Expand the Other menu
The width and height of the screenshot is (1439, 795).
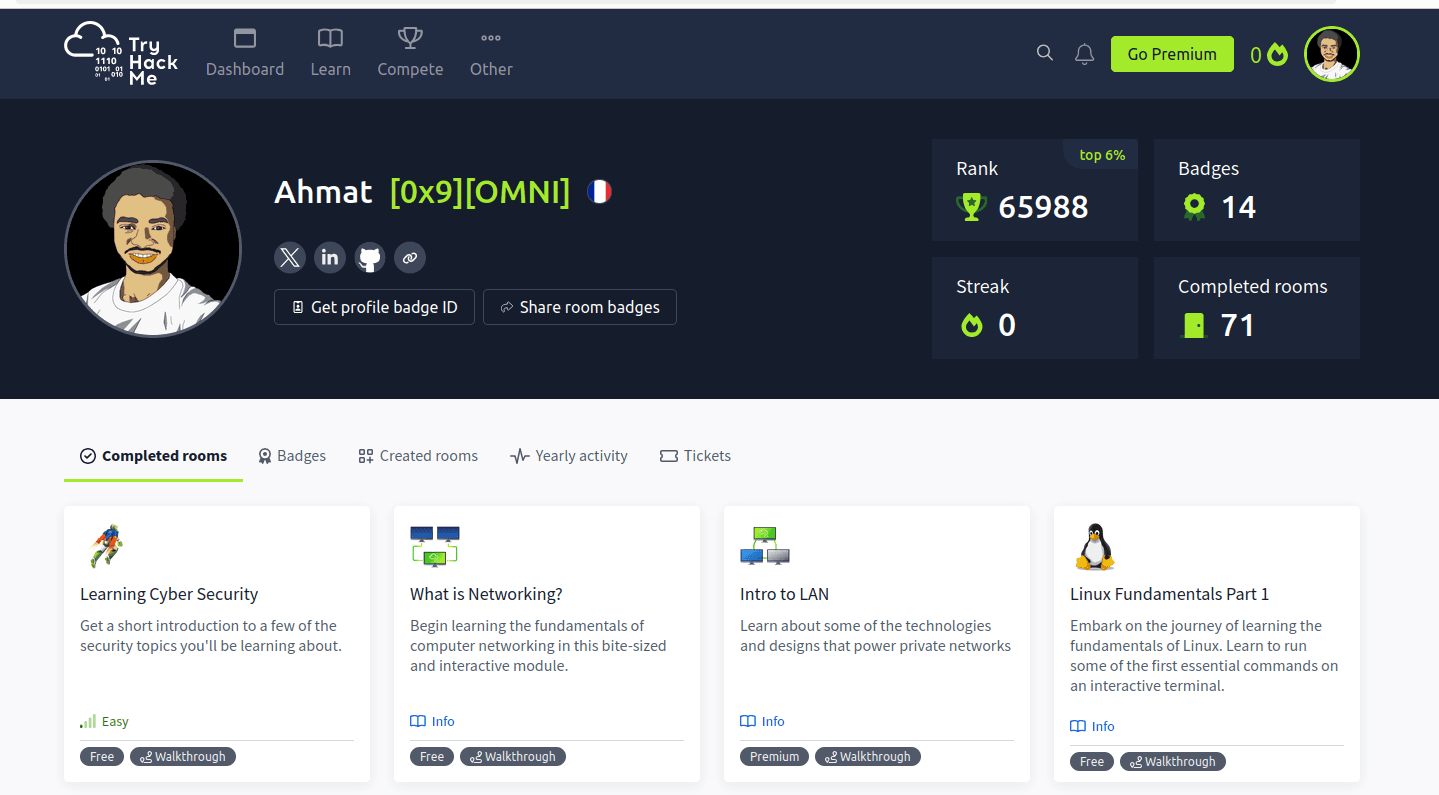pos(491,53)
